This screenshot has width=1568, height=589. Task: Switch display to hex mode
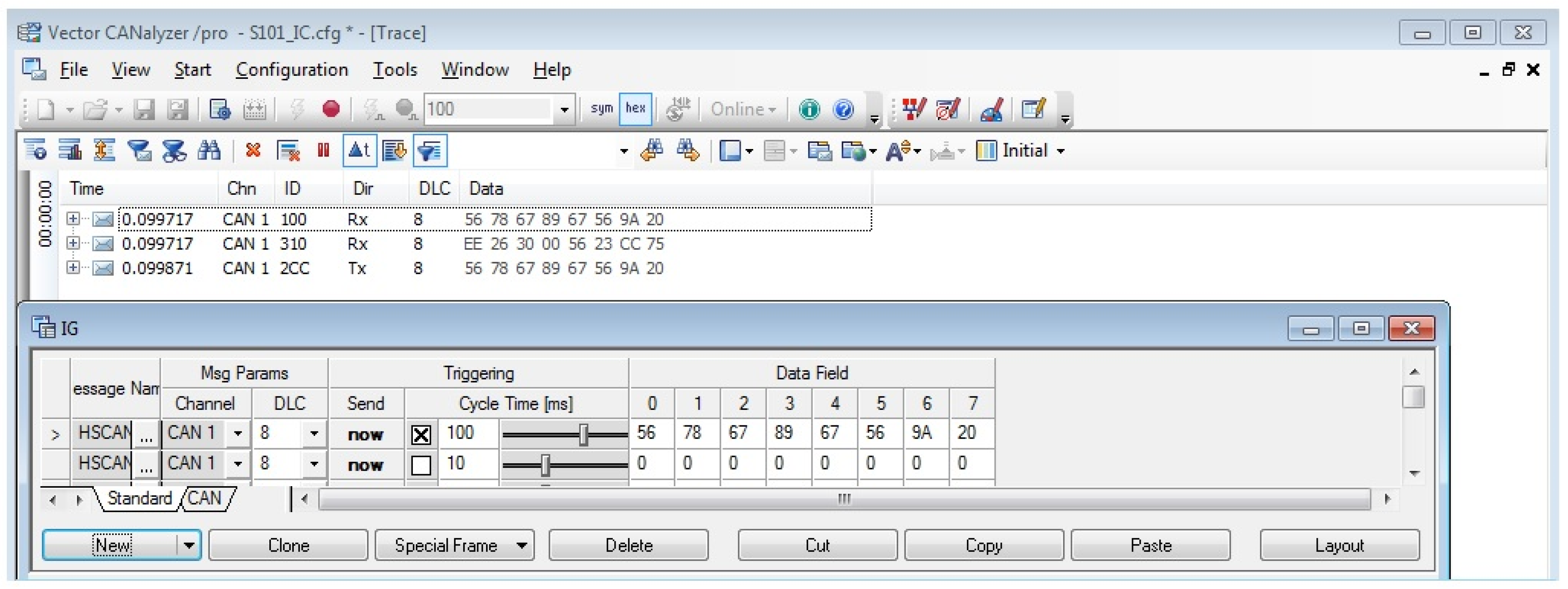(636, 109)
